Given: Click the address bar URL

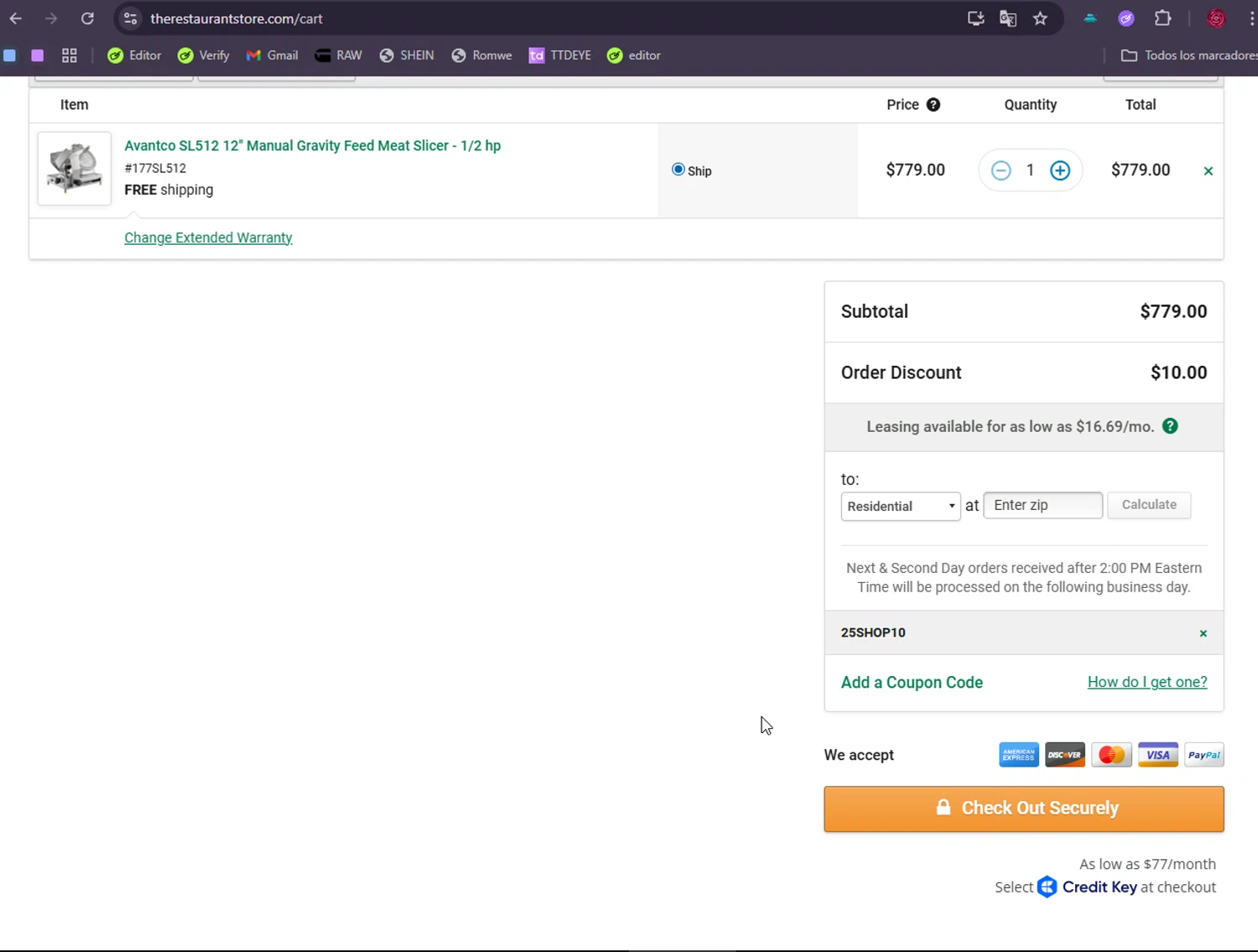Looking at the screenshot, I should (237, 18).
